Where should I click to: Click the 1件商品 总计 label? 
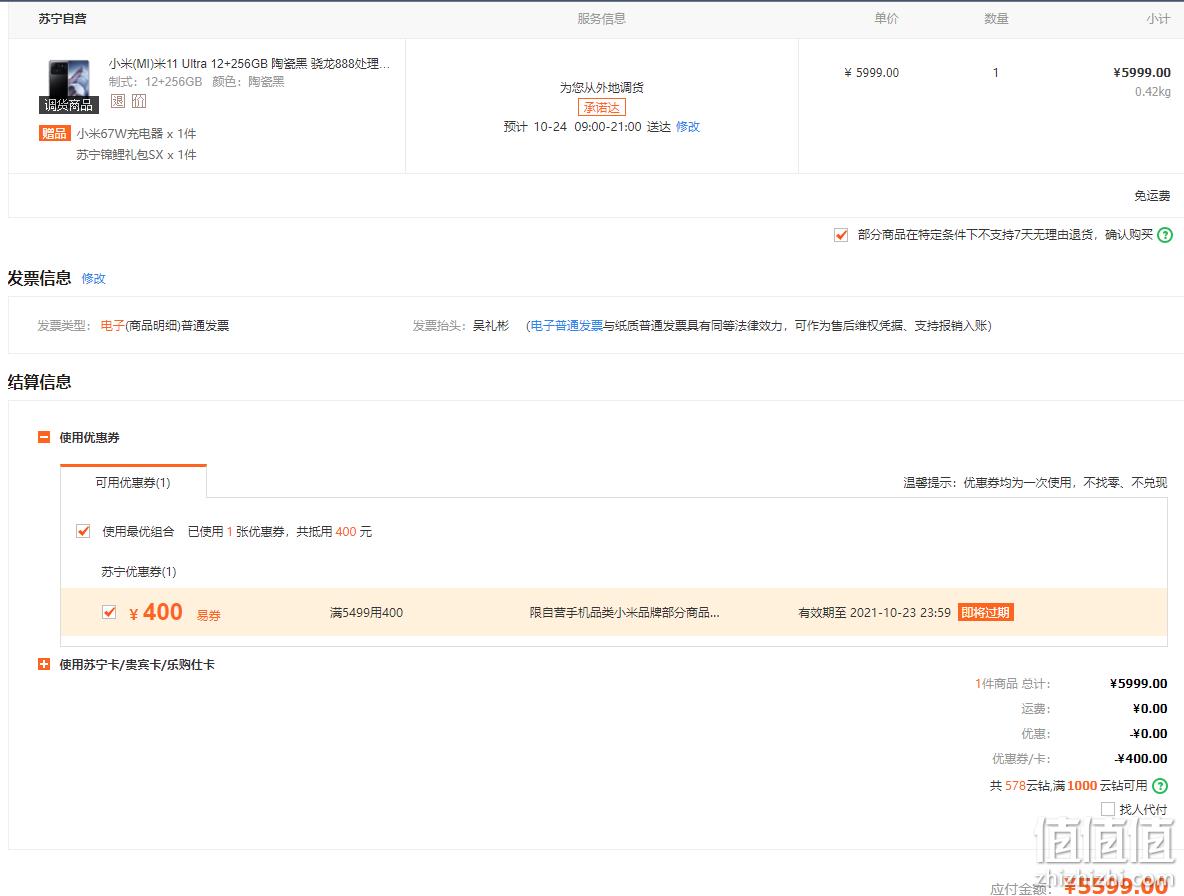[x=1013, y=684]
